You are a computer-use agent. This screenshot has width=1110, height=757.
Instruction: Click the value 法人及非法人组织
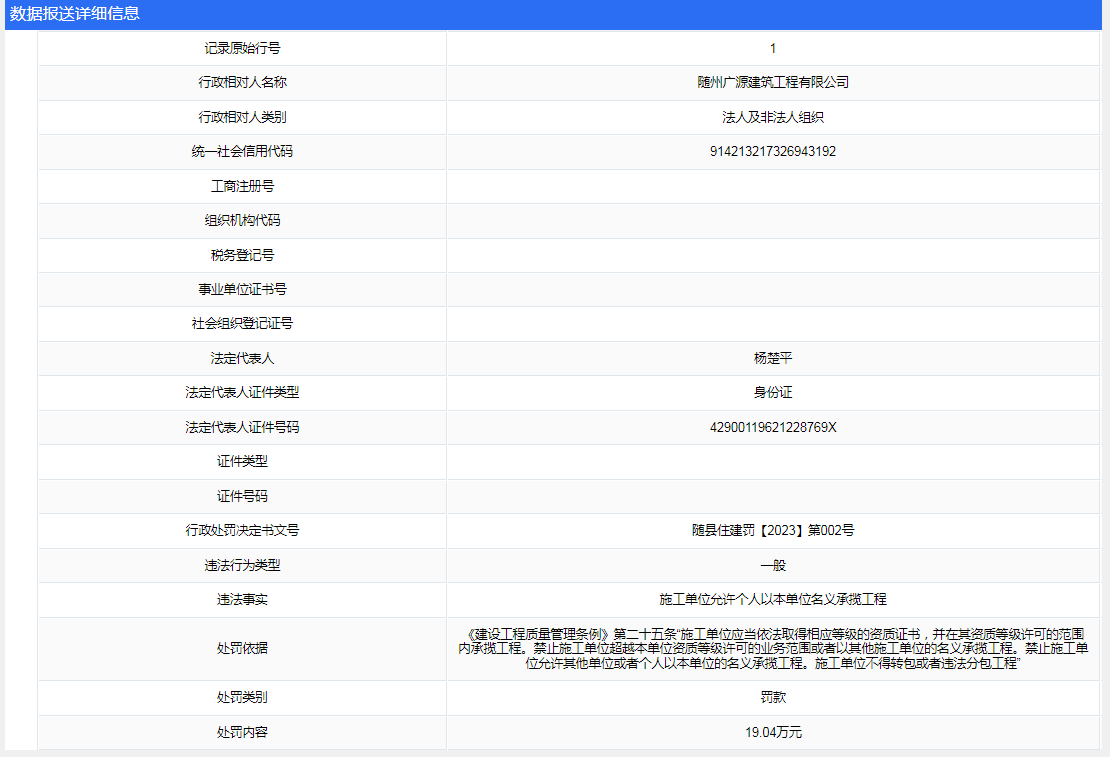[x=772, y=117]
